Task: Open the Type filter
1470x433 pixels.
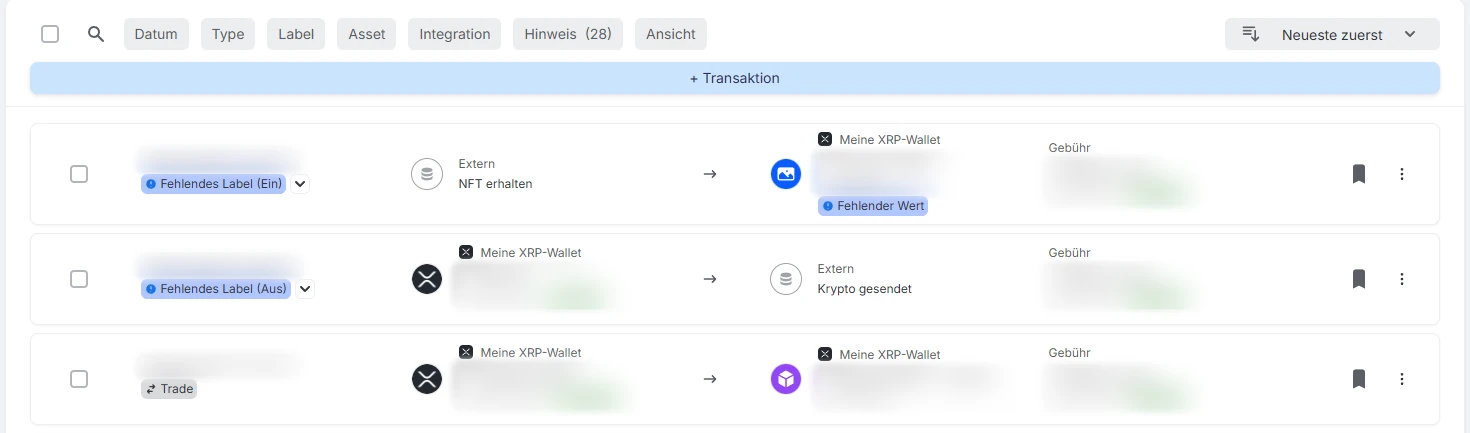Action: pyautogui.click(x=228, y=34)
